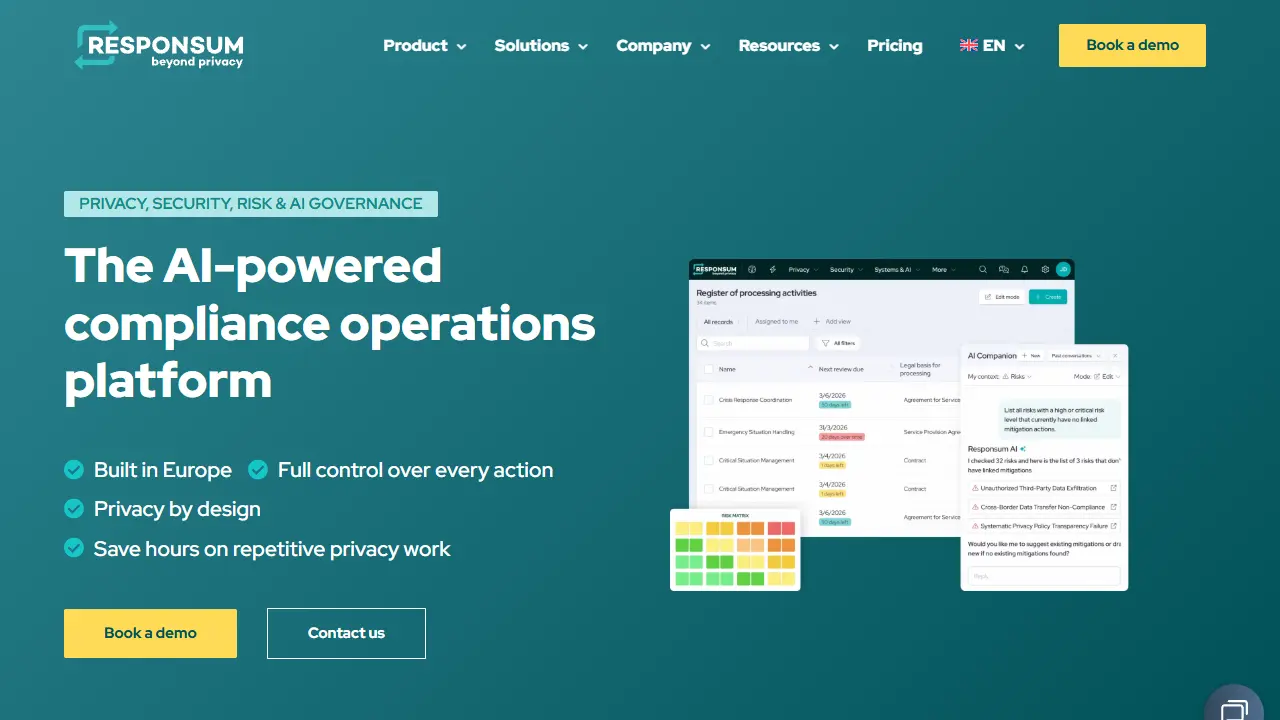
Task: Click the Contact us button
Action: pyautogui.click(x=346, y=633)
